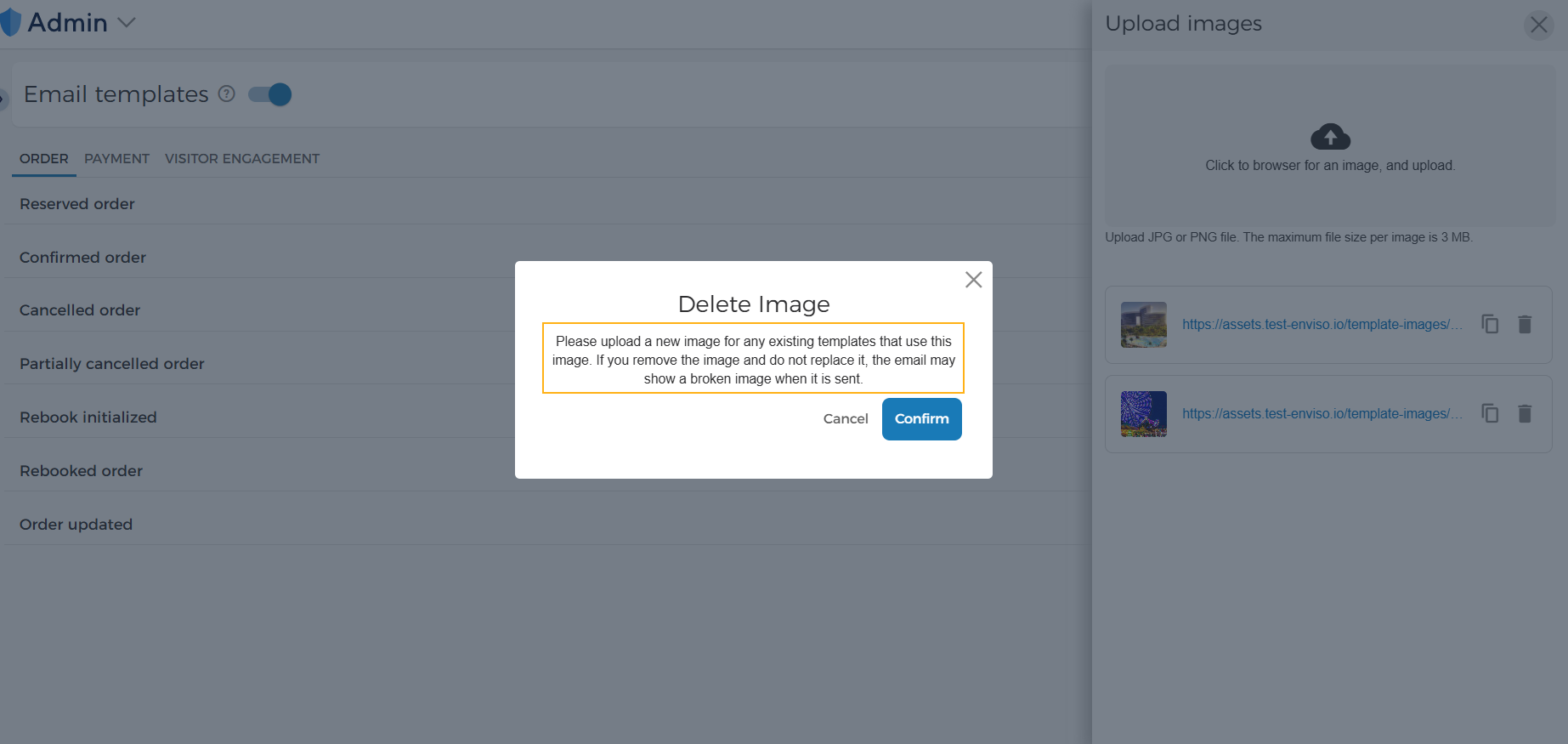Click Cancel in the Delete Image dialog
Viewport: 1568px width, 744px height.
(x=846, y=419)
